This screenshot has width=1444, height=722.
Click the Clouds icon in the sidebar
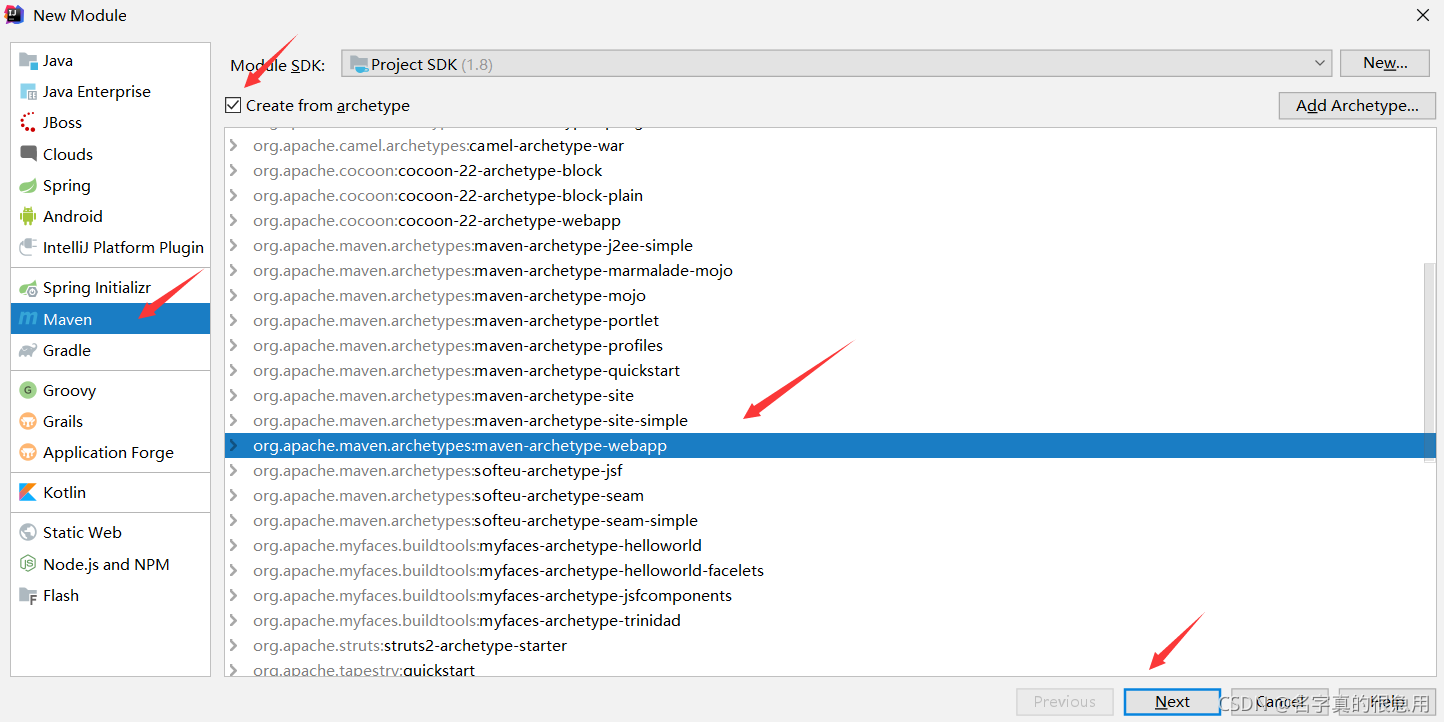(28, 154)
